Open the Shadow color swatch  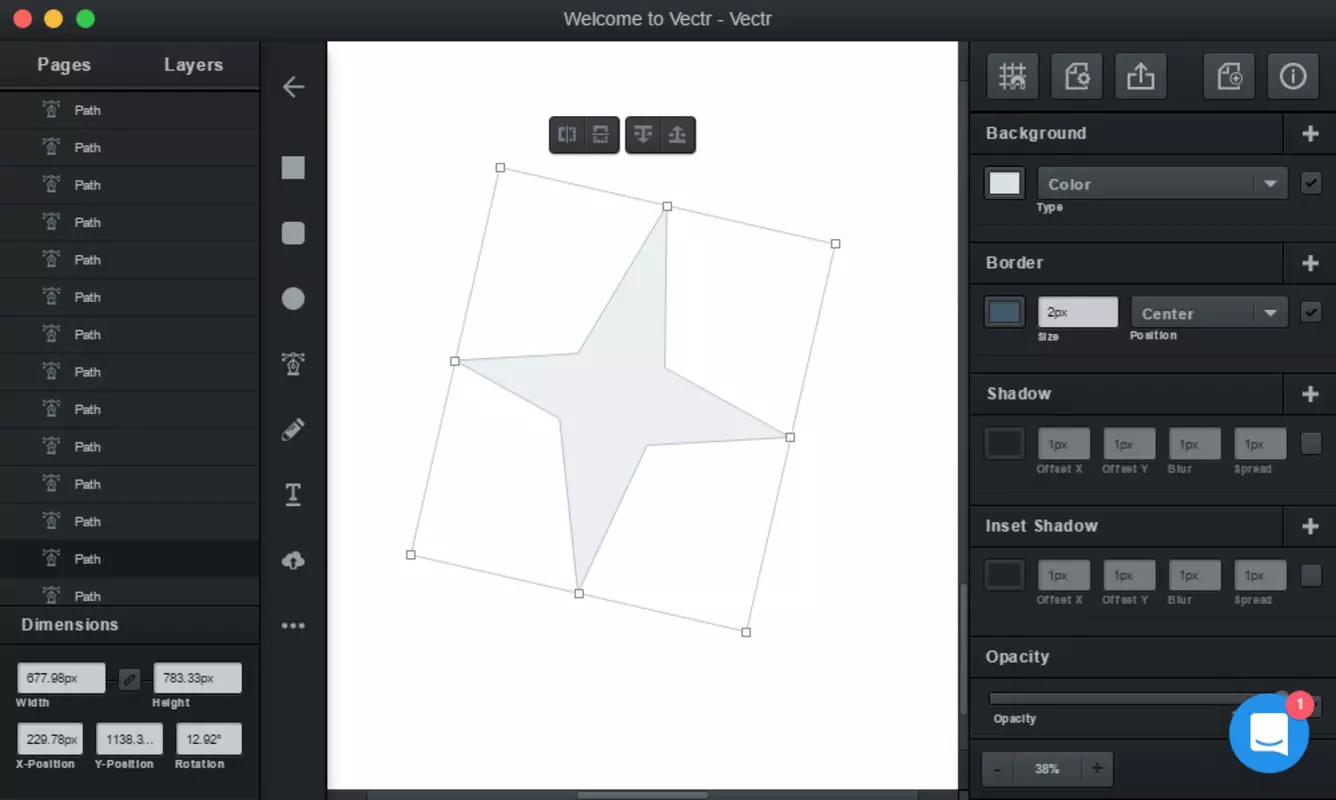[1005, 443]
